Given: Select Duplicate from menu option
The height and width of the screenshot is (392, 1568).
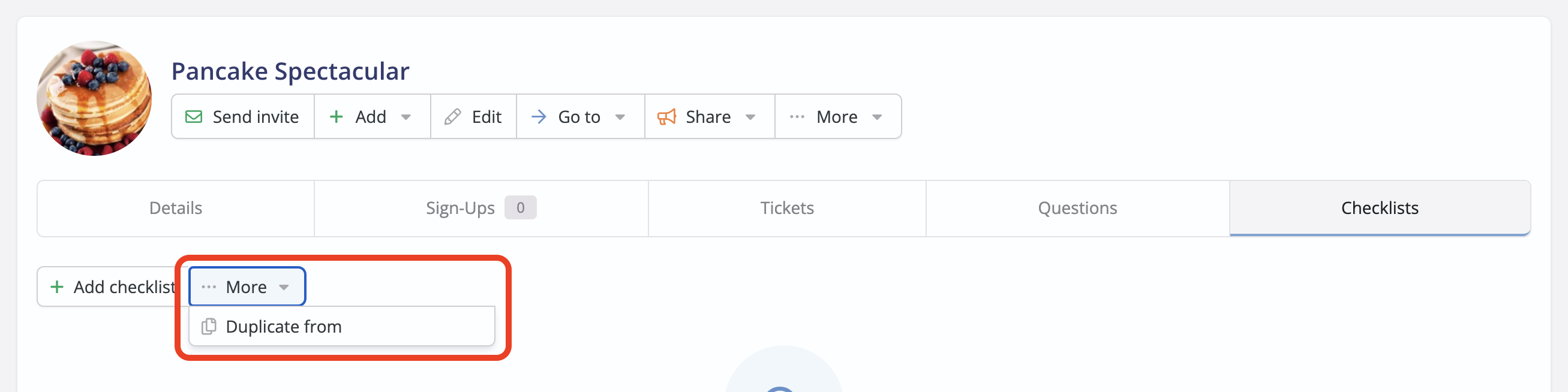Looking at the screenshot, I should tap(341, 326).
